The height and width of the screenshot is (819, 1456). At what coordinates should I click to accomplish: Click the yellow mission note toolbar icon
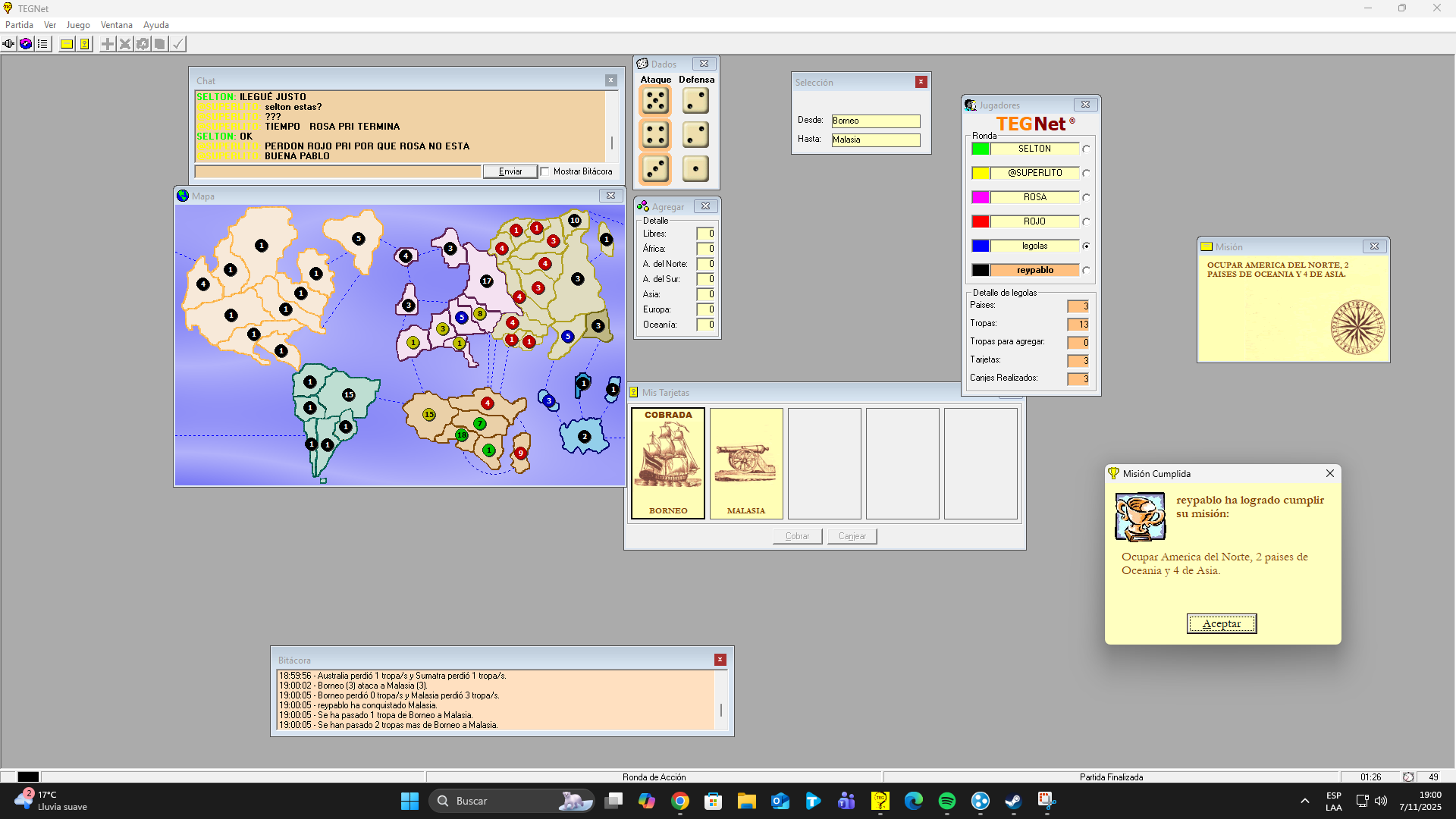[x=67, y=44]
